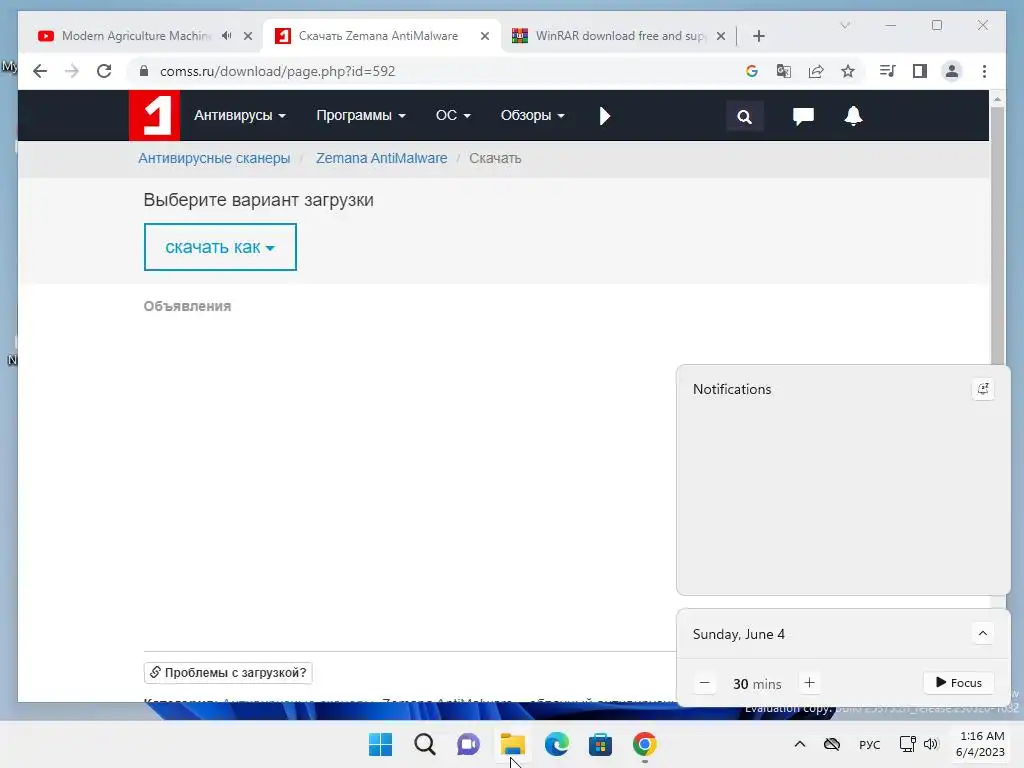Image resolution: width=1024 pixels, height=768 pixels.
Task: Open the comments chat bubble icon
Action: [x=803, y=116]
